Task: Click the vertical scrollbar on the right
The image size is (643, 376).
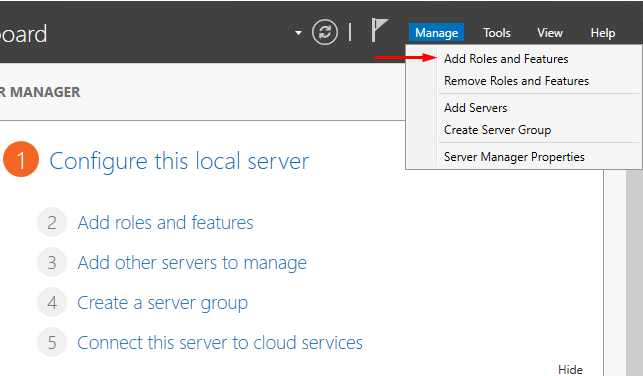Action: (634, 273)
